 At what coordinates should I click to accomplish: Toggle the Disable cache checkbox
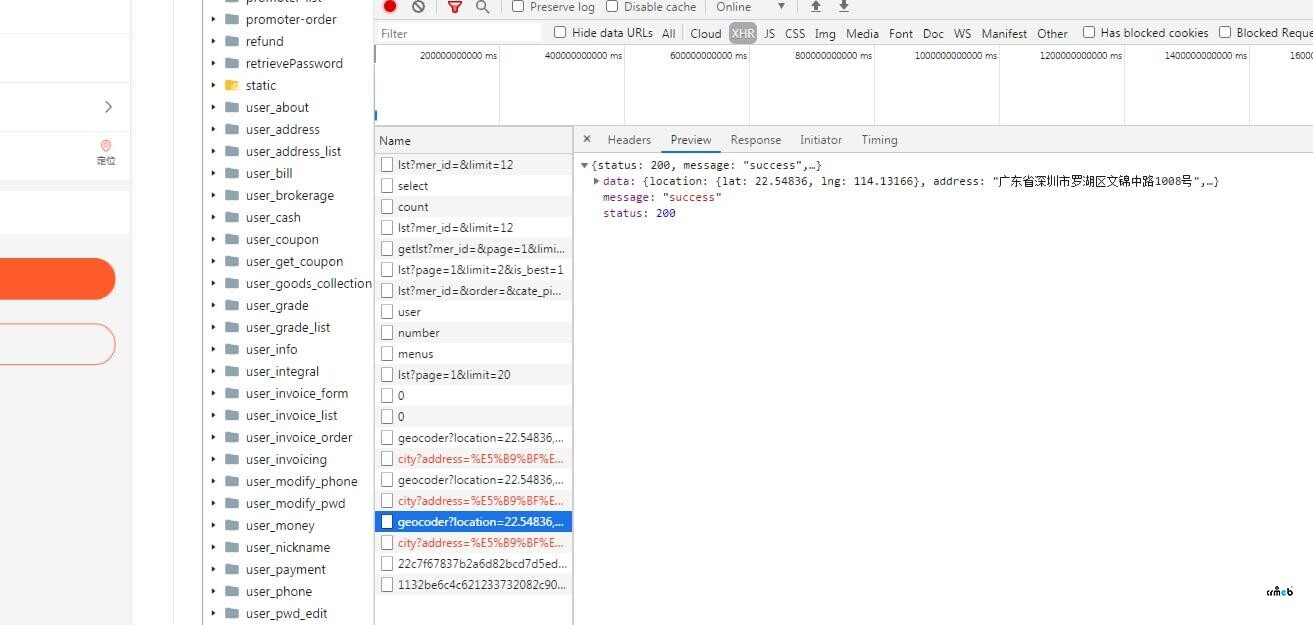click(x=612, y=6)
